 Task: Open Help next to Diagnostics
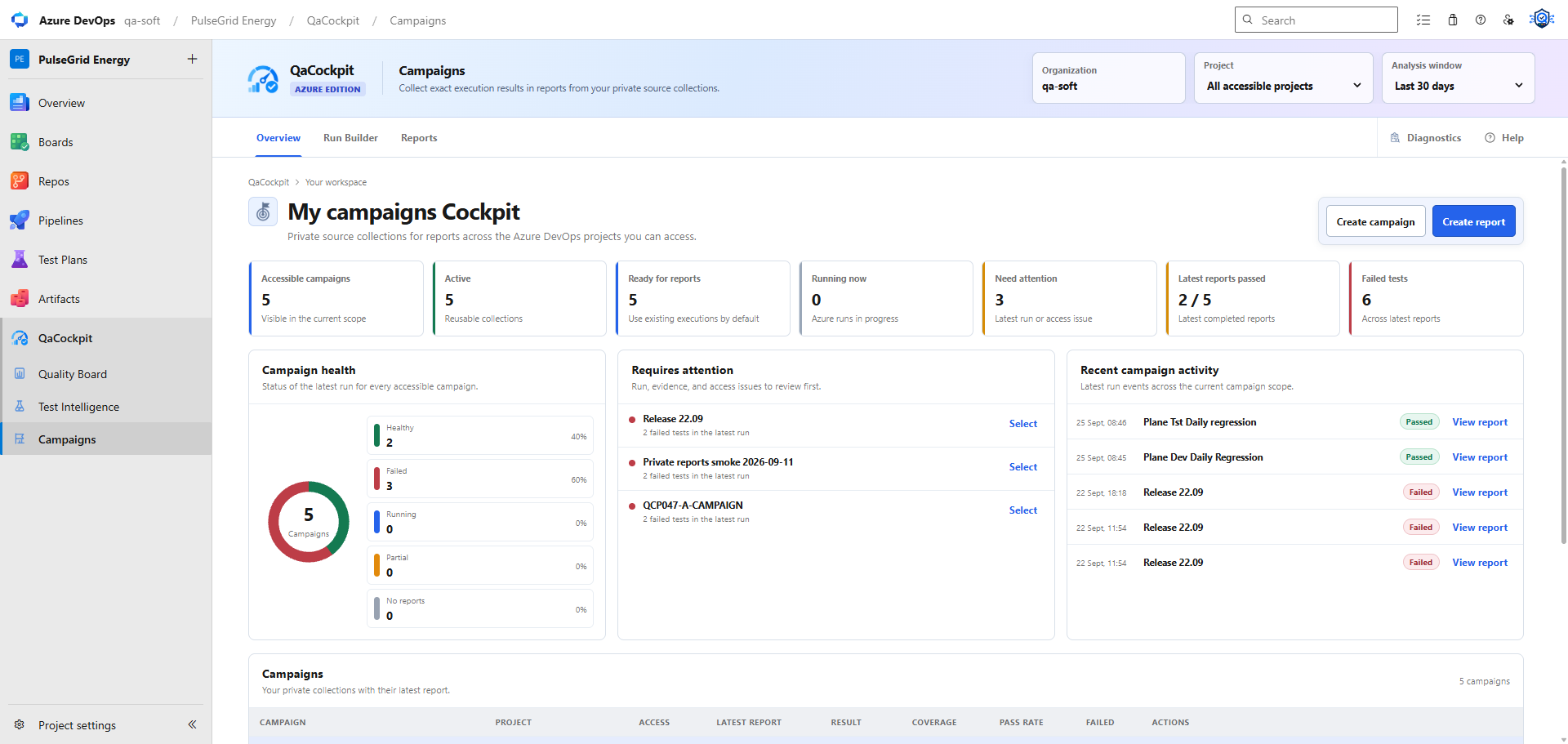pyautogui.click(x=1504, y=138)
